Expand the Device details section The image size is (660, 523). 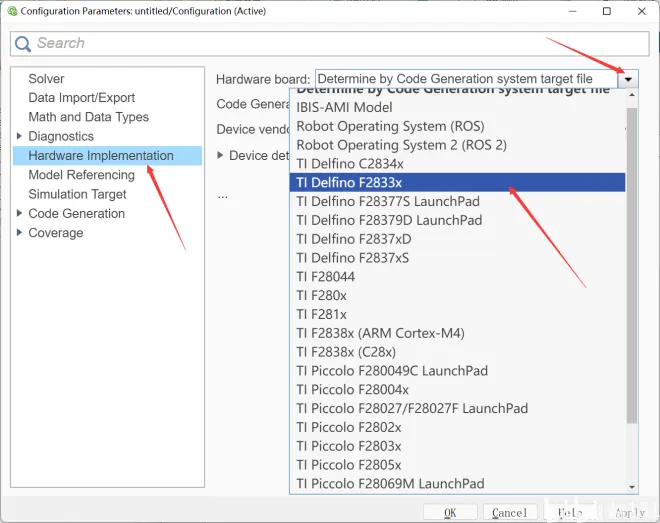pos(220,155)
